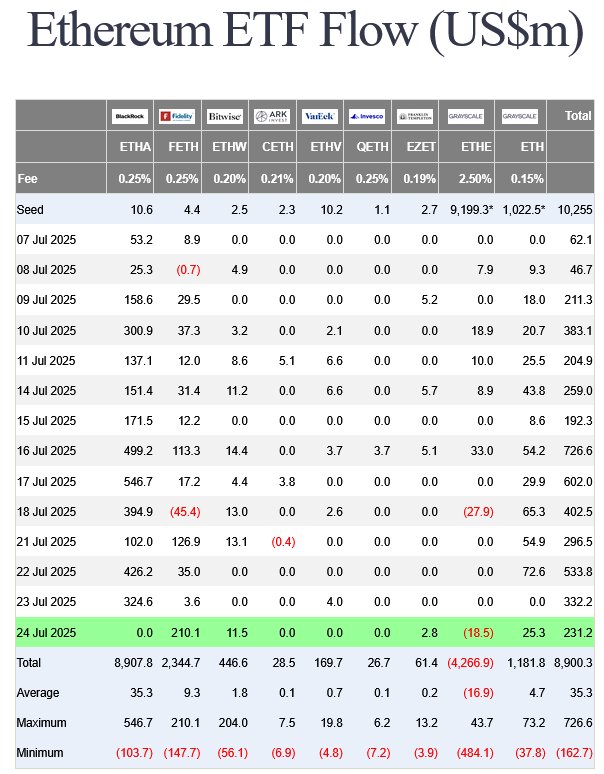Select the ETHE ticker header
This screenshot has height=774, width=604.
point(476,147)
